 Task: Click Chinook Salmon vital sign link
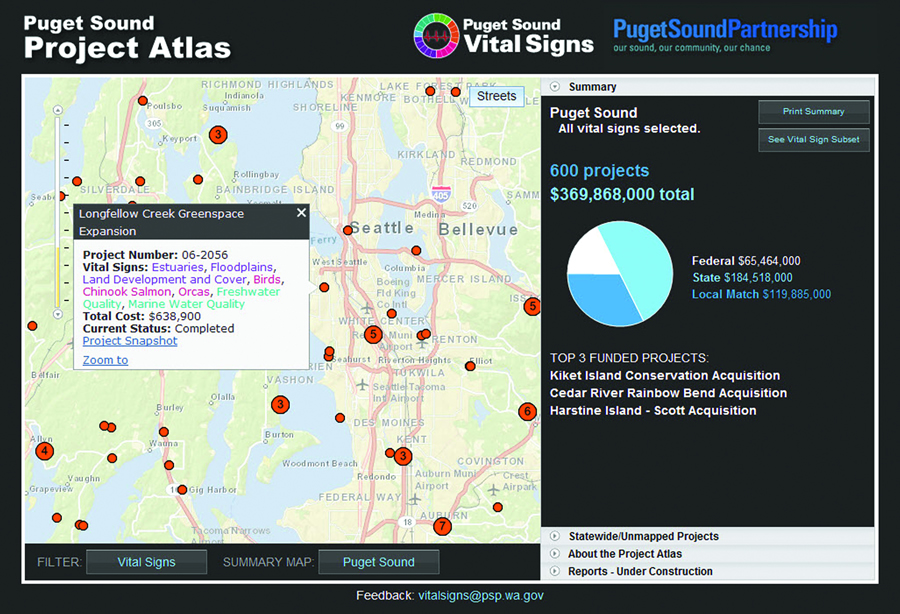pyautogui.click(x=127, y=292)
